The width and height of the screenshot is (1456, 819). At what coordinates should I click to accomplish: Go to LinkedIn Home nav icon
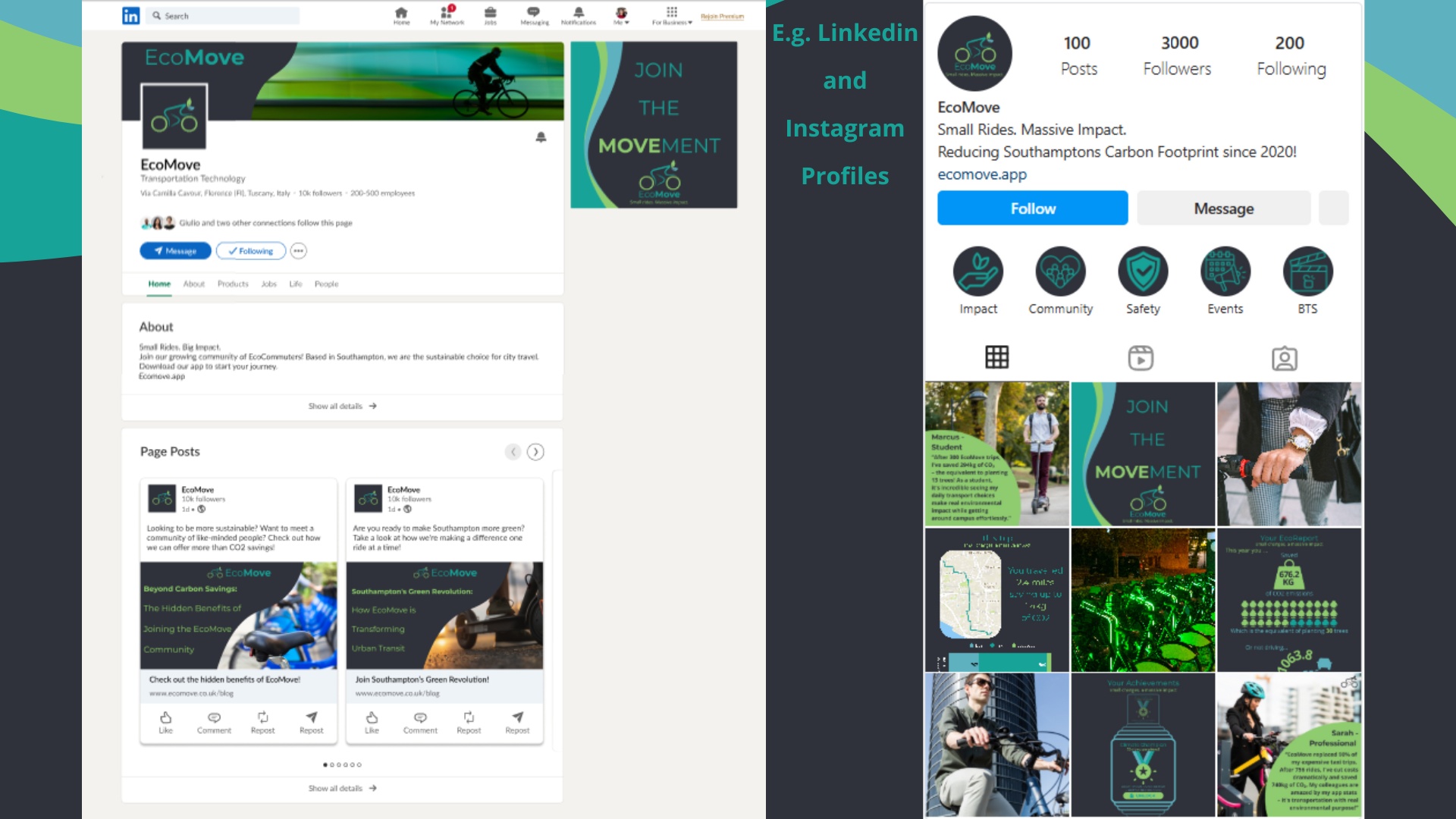point(401,15)
